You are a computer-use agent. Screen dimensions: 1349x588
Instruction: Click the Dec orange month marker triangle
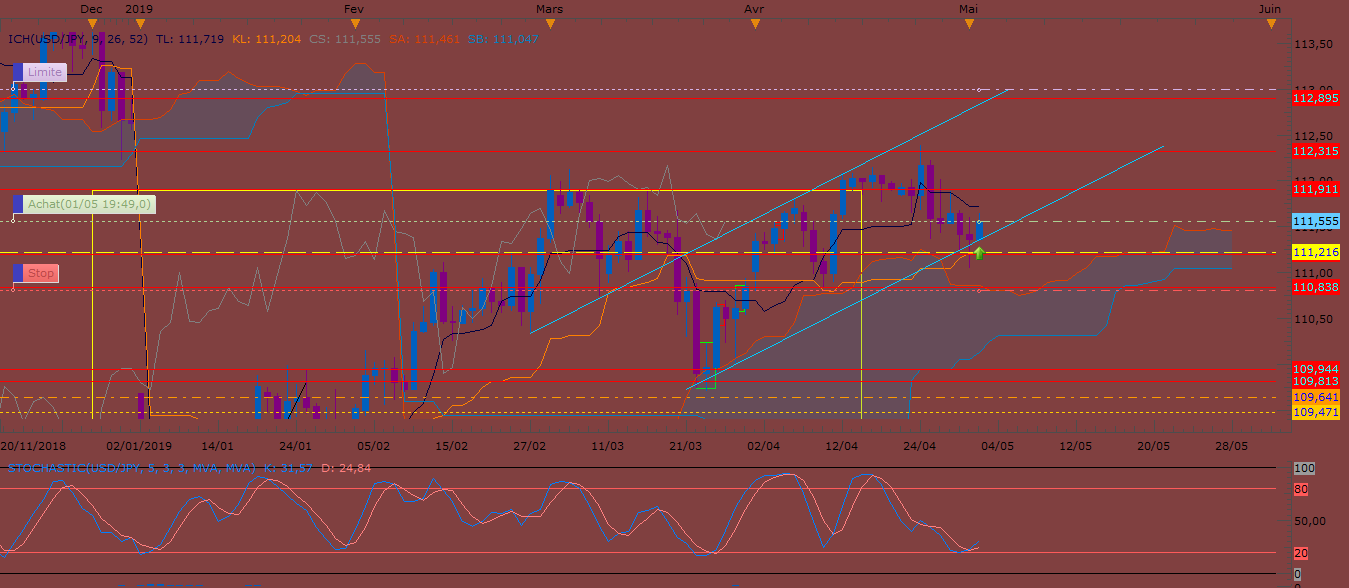pos(91,24)
